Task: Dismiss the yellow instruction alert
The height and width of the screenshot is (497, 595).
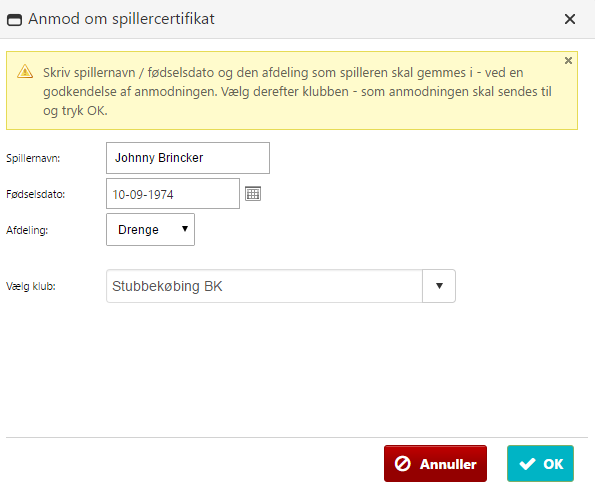Action: pyautogui.click(x=568, y=60)
